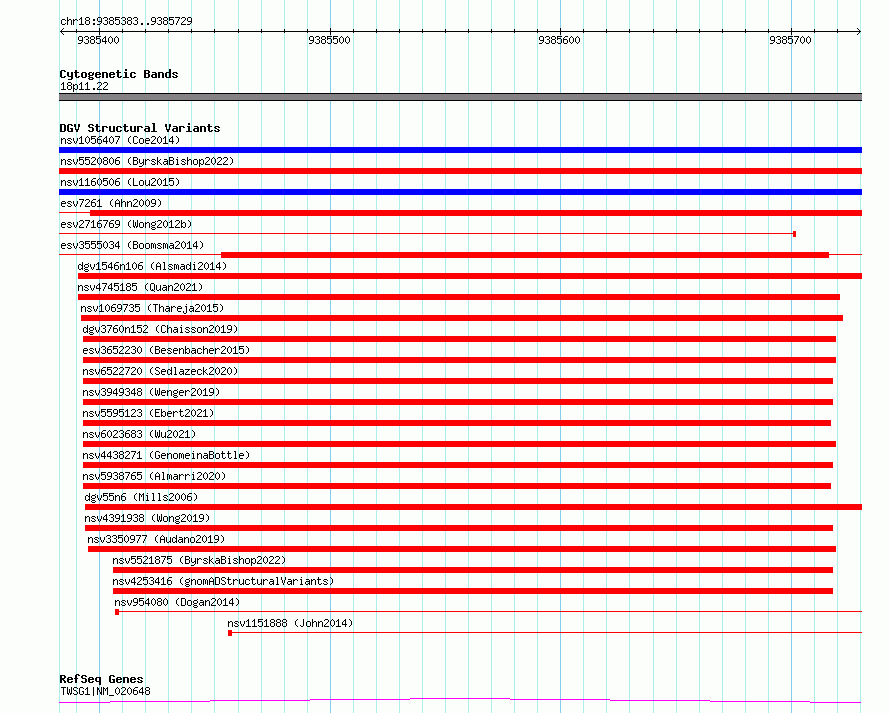Open esv3652230 (Besenbacher2015) label
890x713 pixels.
[166, 350]
